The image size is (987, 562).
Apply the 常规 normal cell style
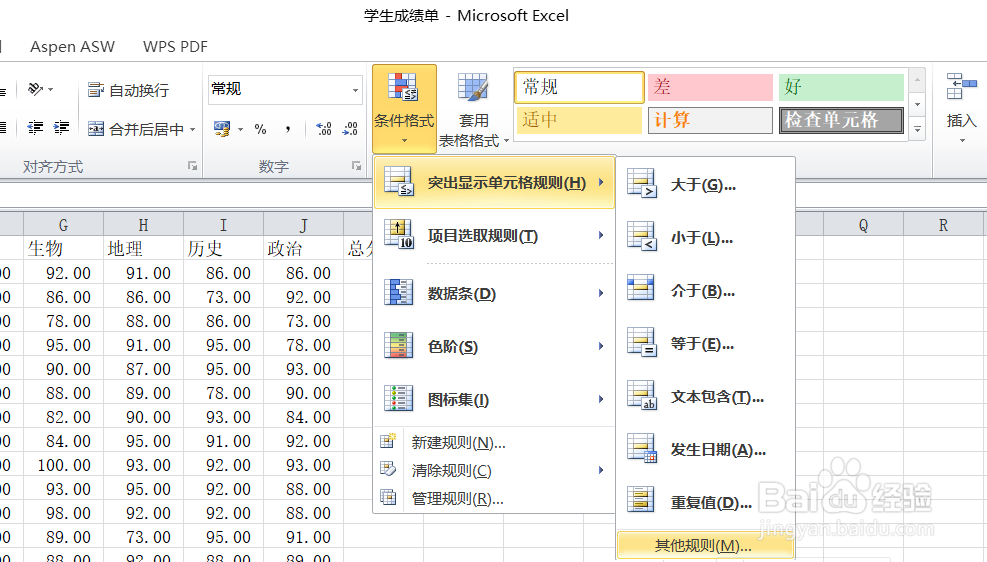pos(579,87)
